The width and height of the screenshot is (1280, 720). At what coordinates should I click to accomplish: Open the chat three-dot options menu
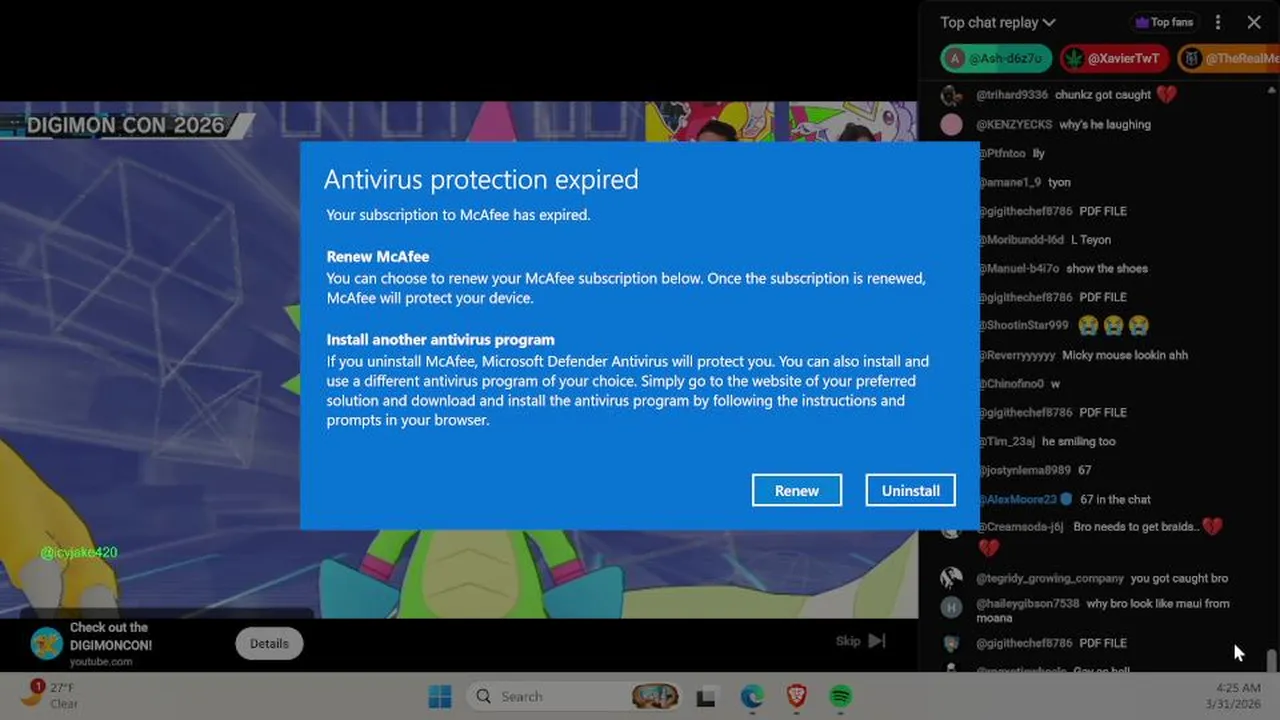[x=1217, y=22]
